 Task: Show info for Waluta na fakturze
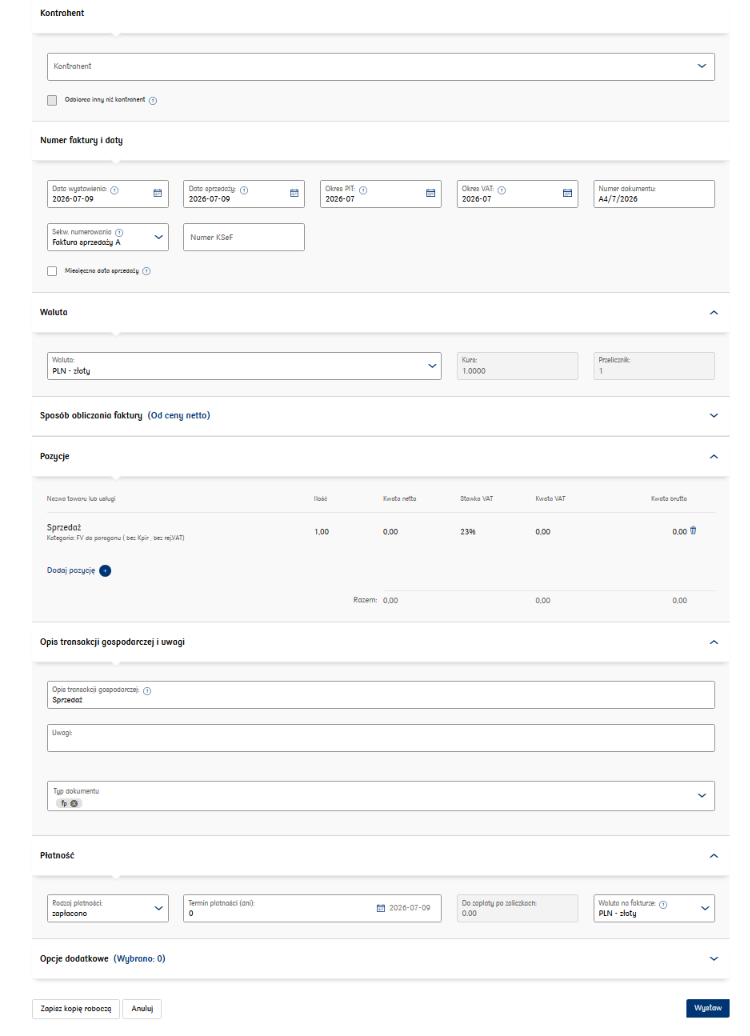coord(663,905)
